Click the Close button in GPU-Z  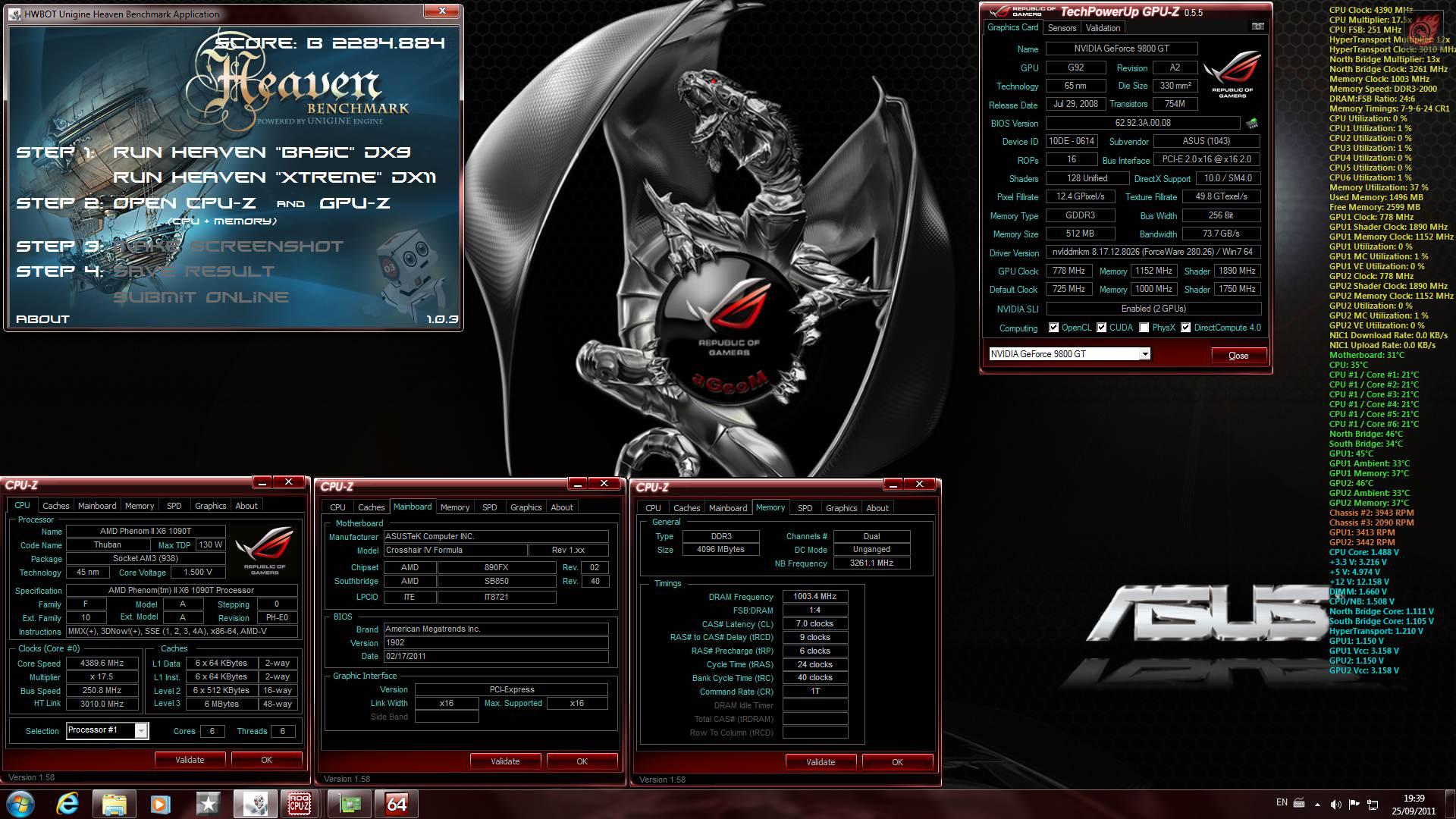pos(1238,356)
